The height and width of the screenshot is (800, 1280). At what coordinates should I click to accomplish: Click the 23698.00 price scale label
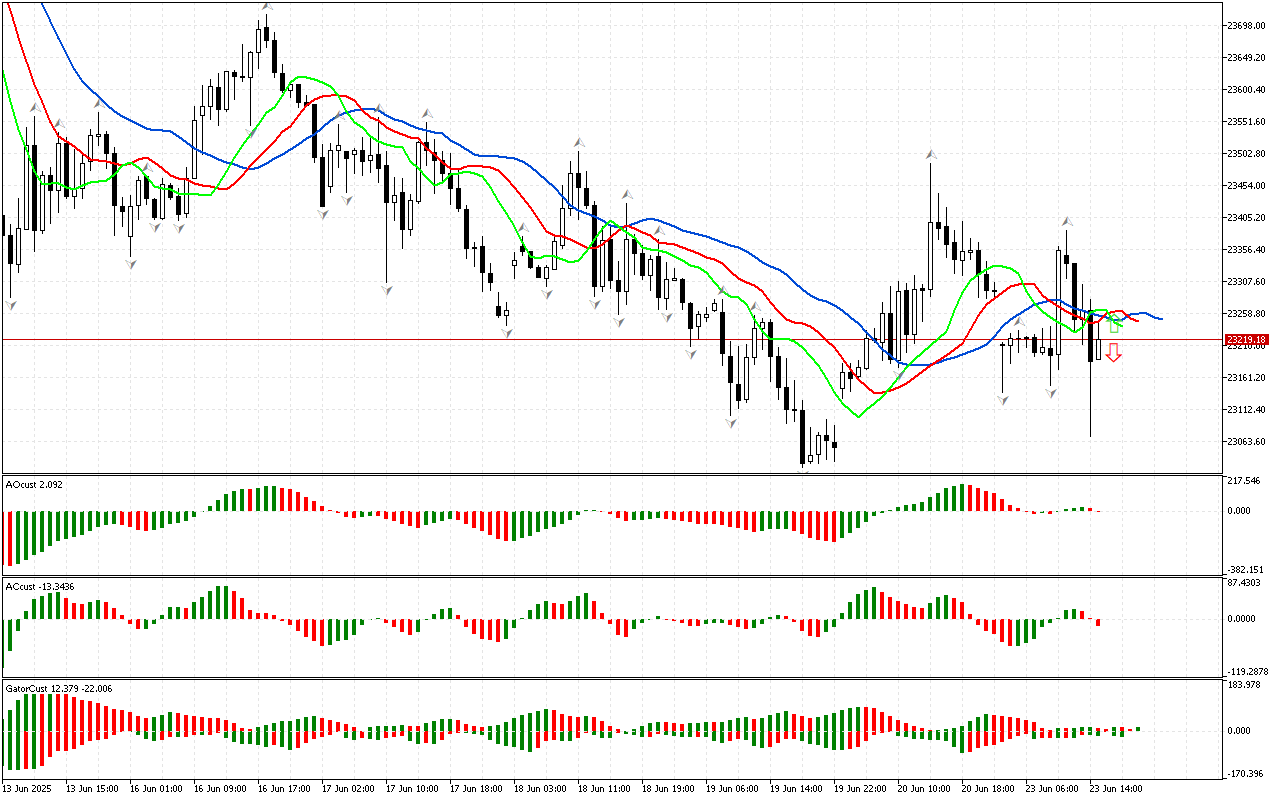(x=1246, y=25)
